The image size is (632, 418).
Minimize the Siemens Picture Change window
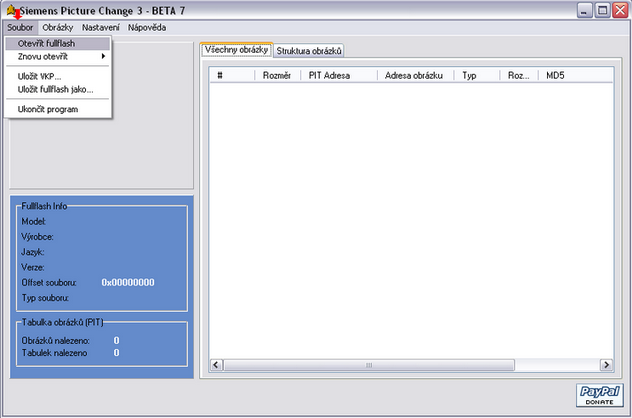584,10
